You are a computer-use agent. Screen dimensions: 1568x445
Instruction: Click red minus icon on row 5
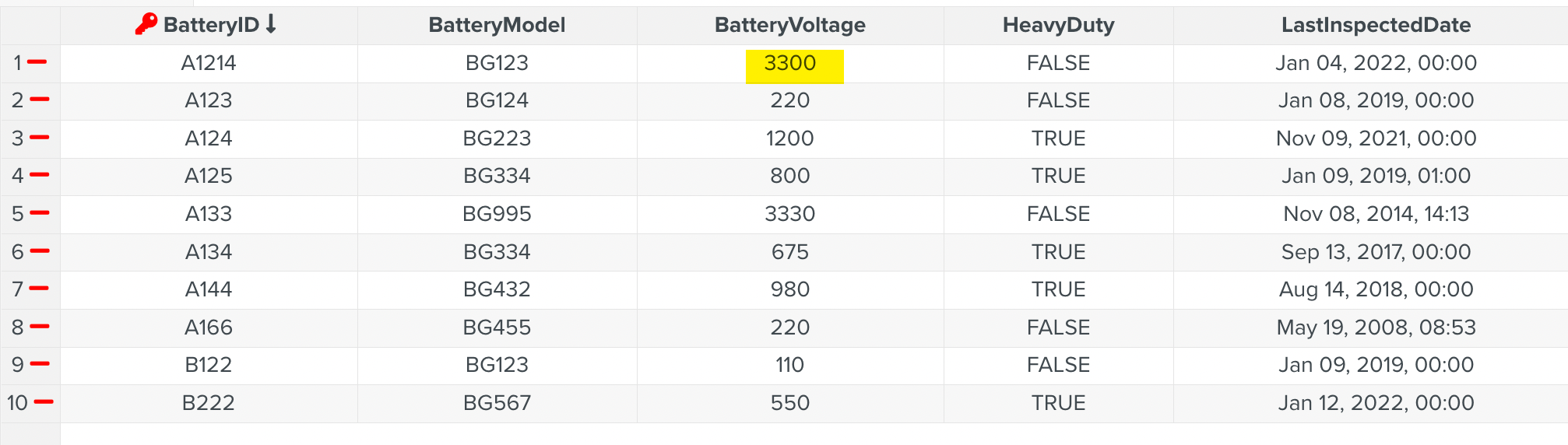point(40,213)
